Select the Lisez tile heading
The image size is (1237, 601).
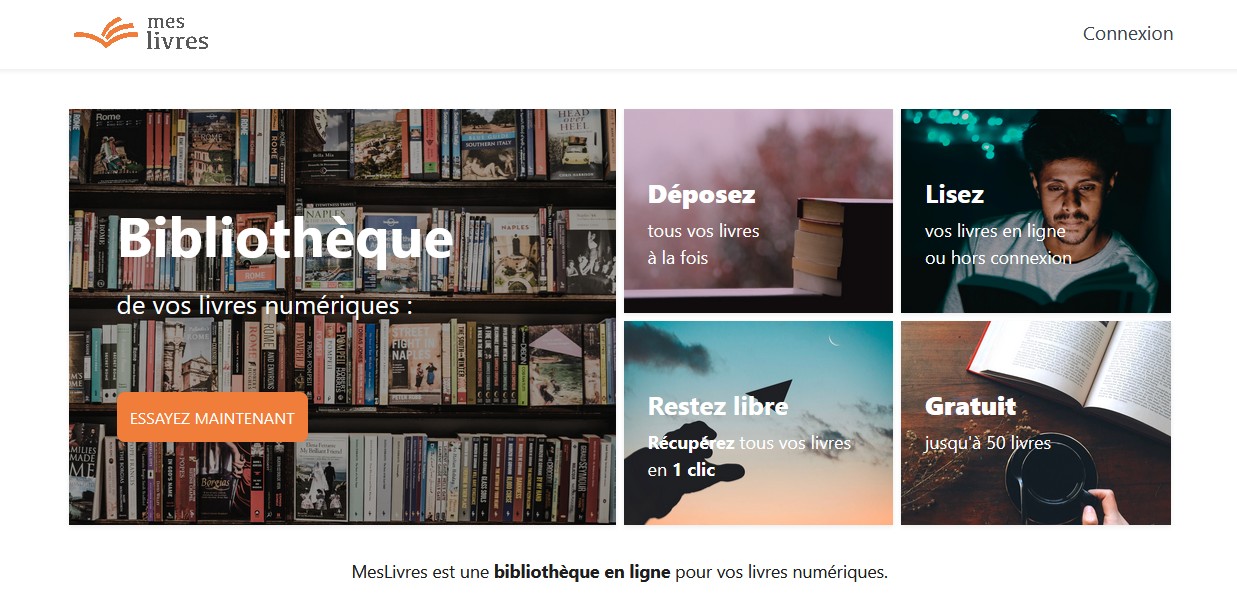[954, 194]
